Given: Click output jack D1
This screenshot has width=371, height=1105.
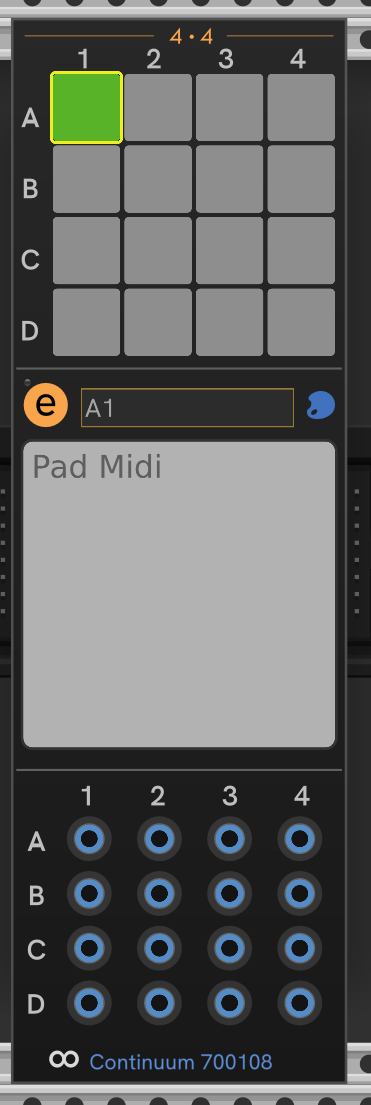Looking at the screenshot, I should 89,1002.
